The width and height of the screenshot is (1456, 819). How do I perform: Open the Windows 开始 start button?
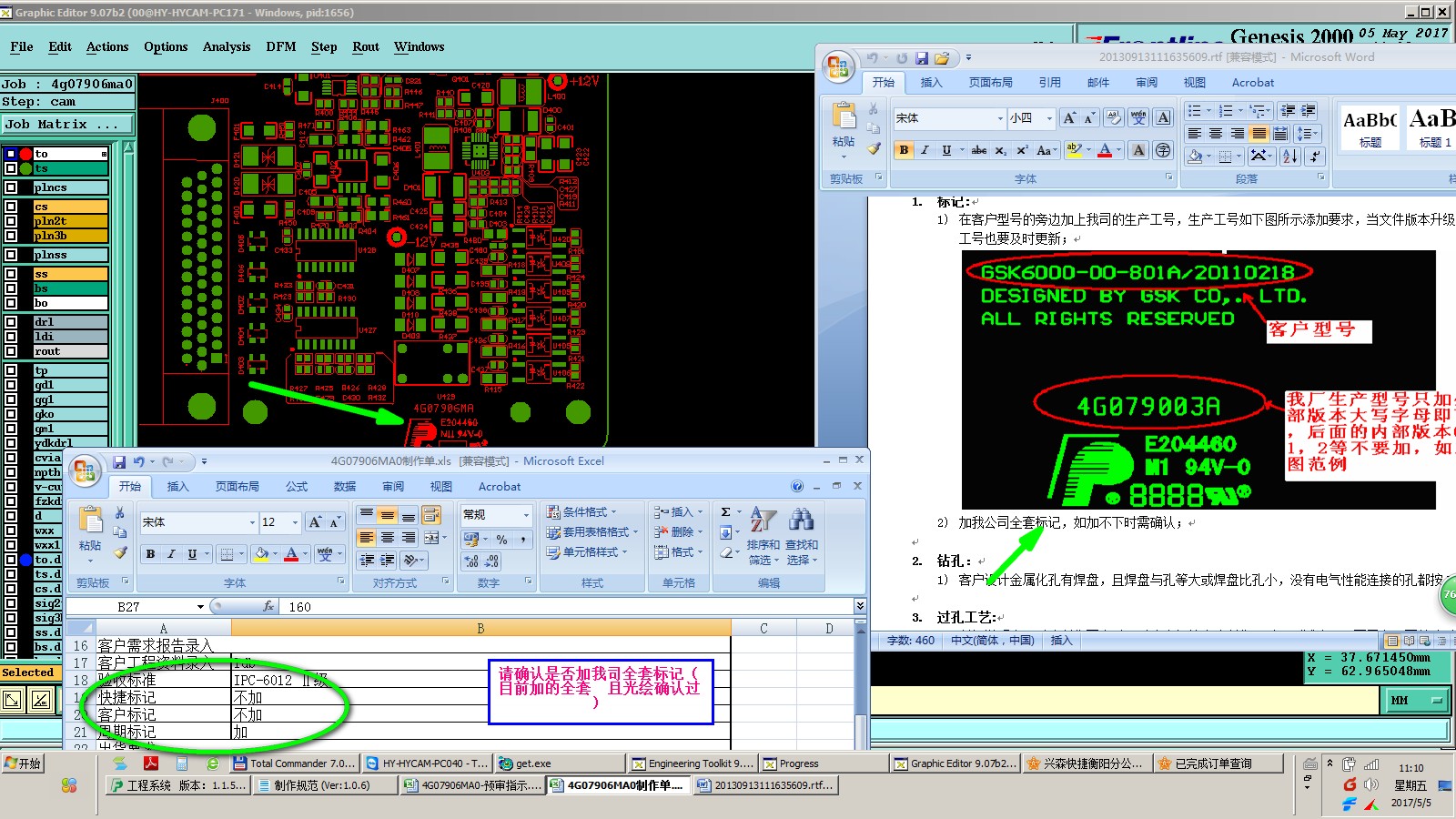(x=22, y=763)
